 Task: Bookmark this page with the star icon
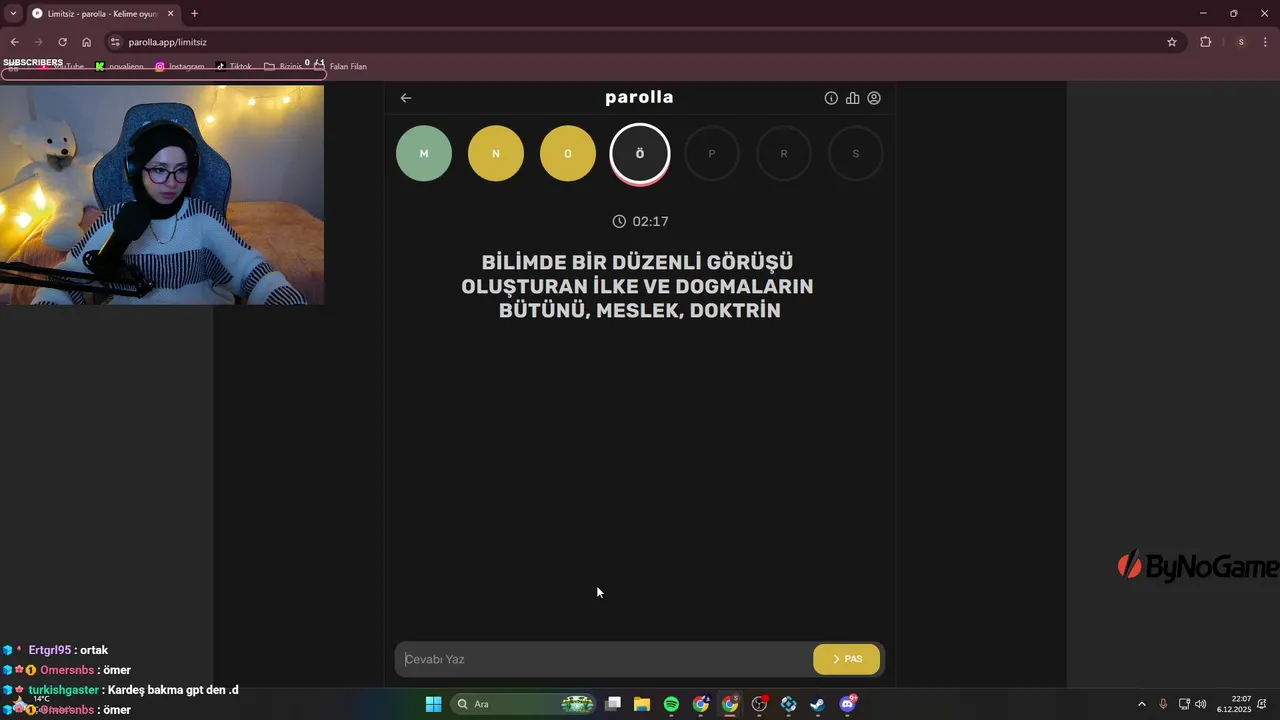pyautogui.click(x=1172, y=42)
